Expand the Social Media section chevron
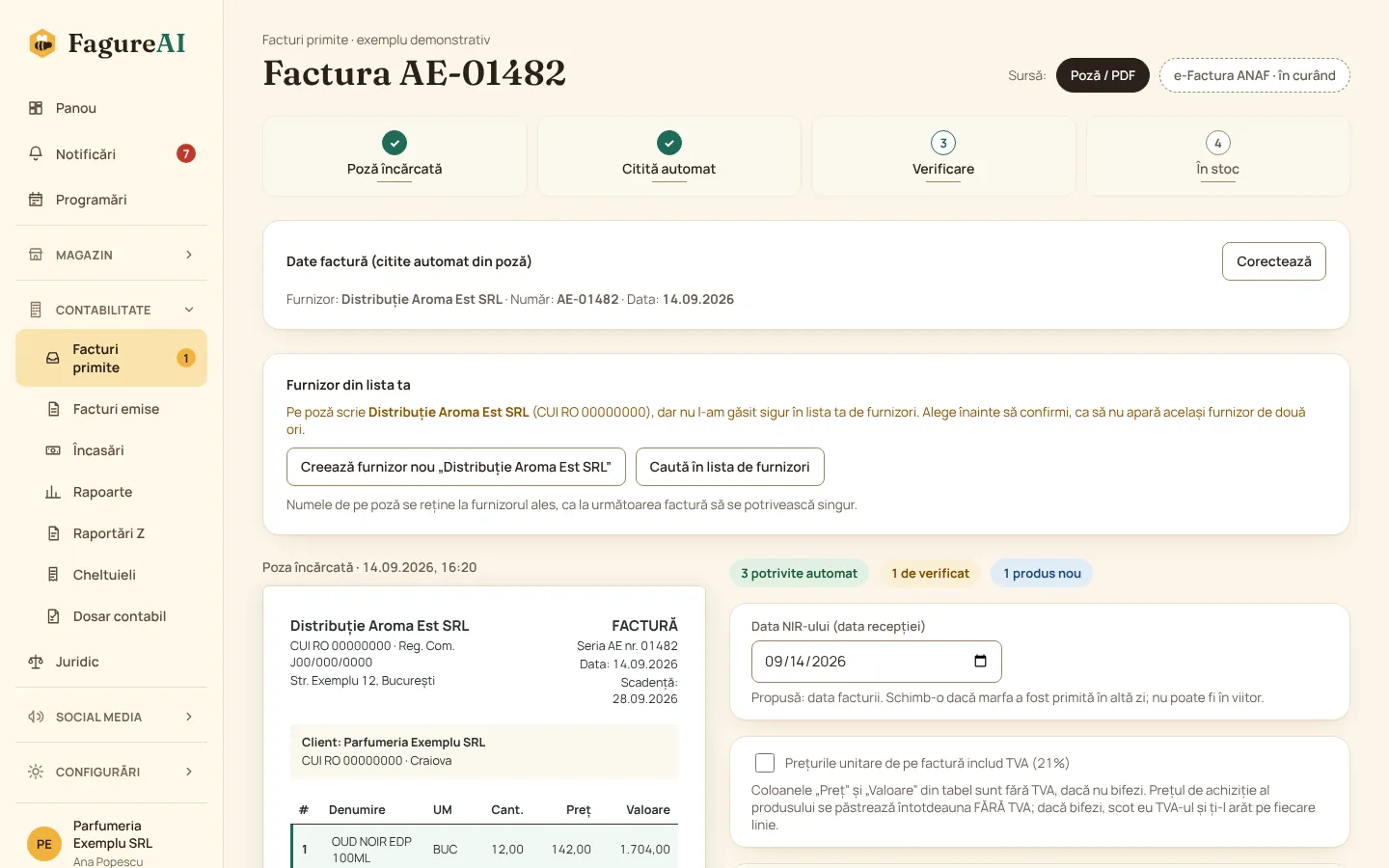 [189, 717]
